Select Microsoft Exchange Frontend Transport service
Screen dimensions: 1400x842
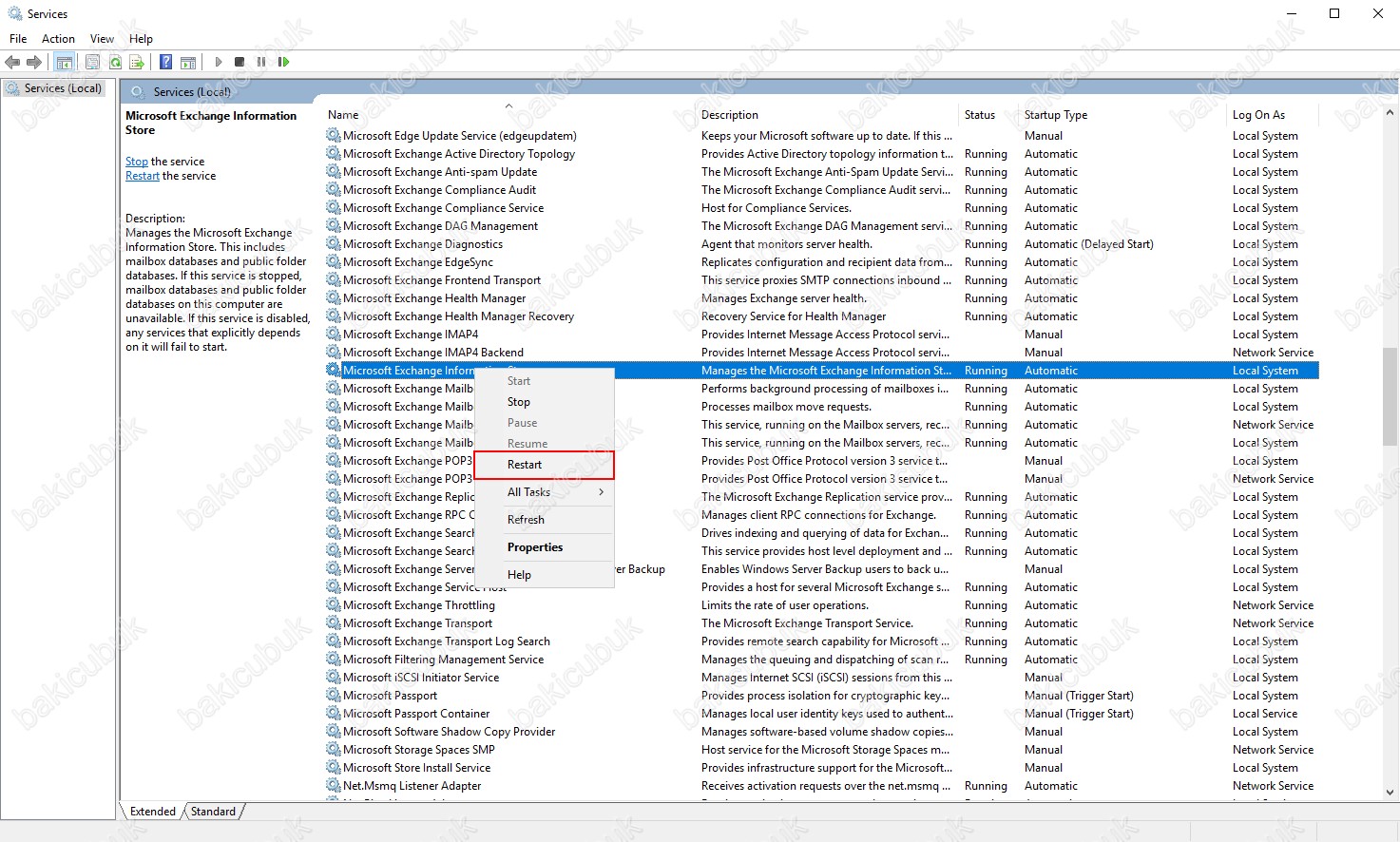pos(821,280)
